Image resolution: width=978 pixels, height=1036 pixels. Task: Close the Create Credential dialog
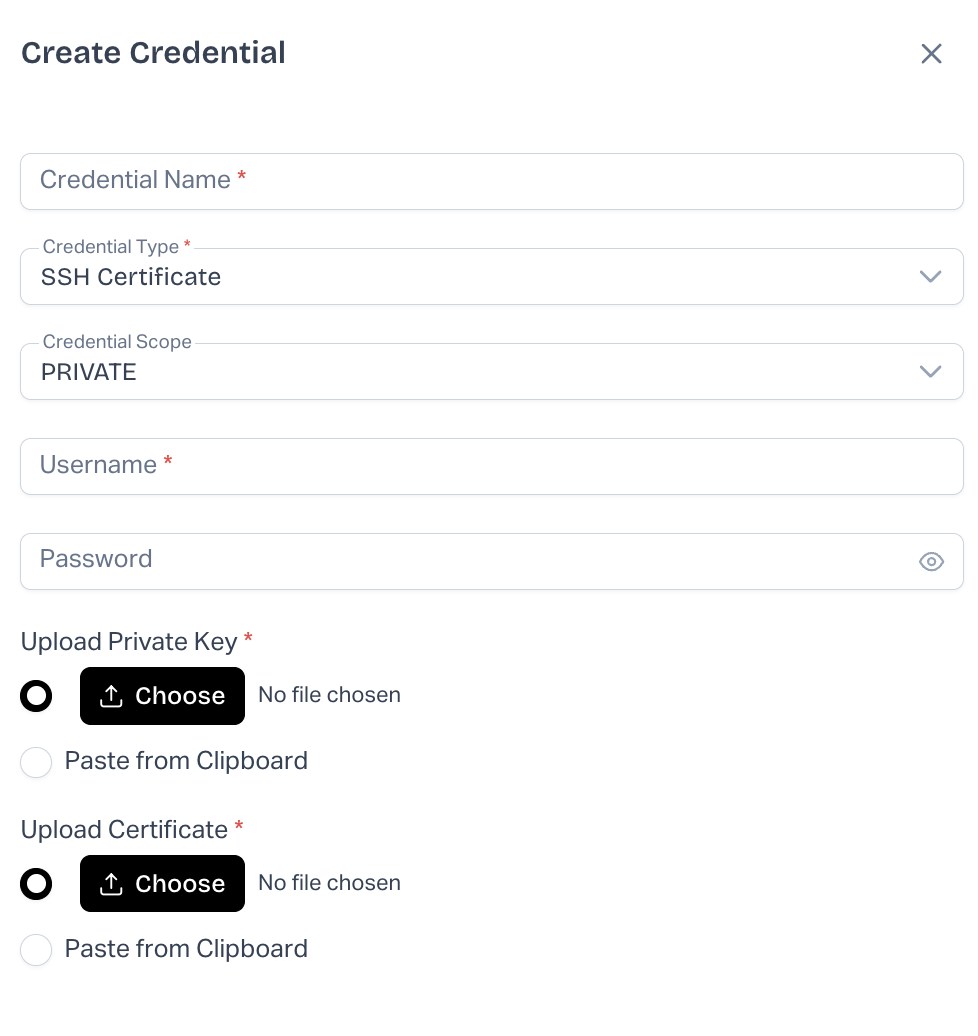931,54
